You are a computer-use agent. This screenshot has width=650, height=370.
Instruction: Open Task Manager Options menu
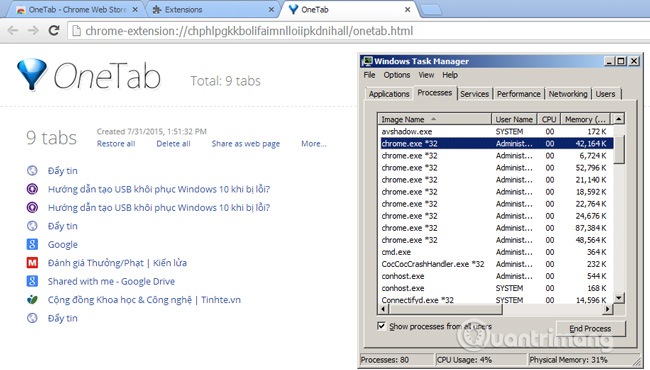(x=397, y=75)
